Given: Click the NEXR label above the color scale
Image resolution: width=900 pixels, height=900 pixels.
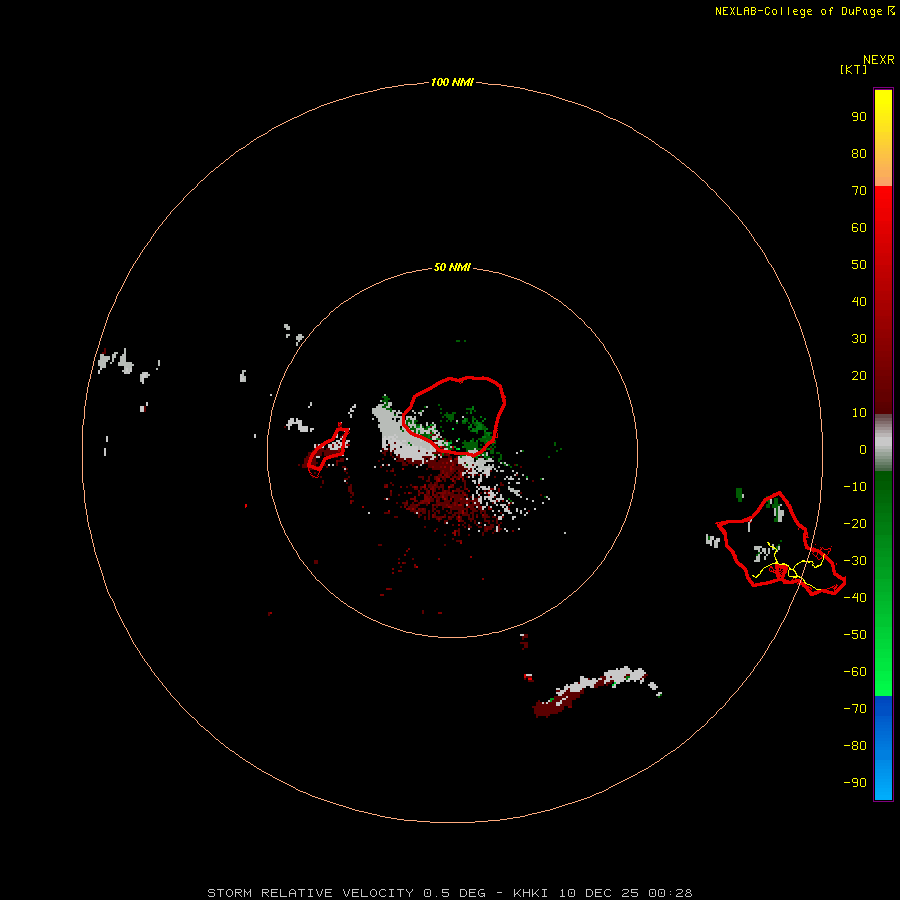Looking at the screenshot, I should click(x=878, y=60).
